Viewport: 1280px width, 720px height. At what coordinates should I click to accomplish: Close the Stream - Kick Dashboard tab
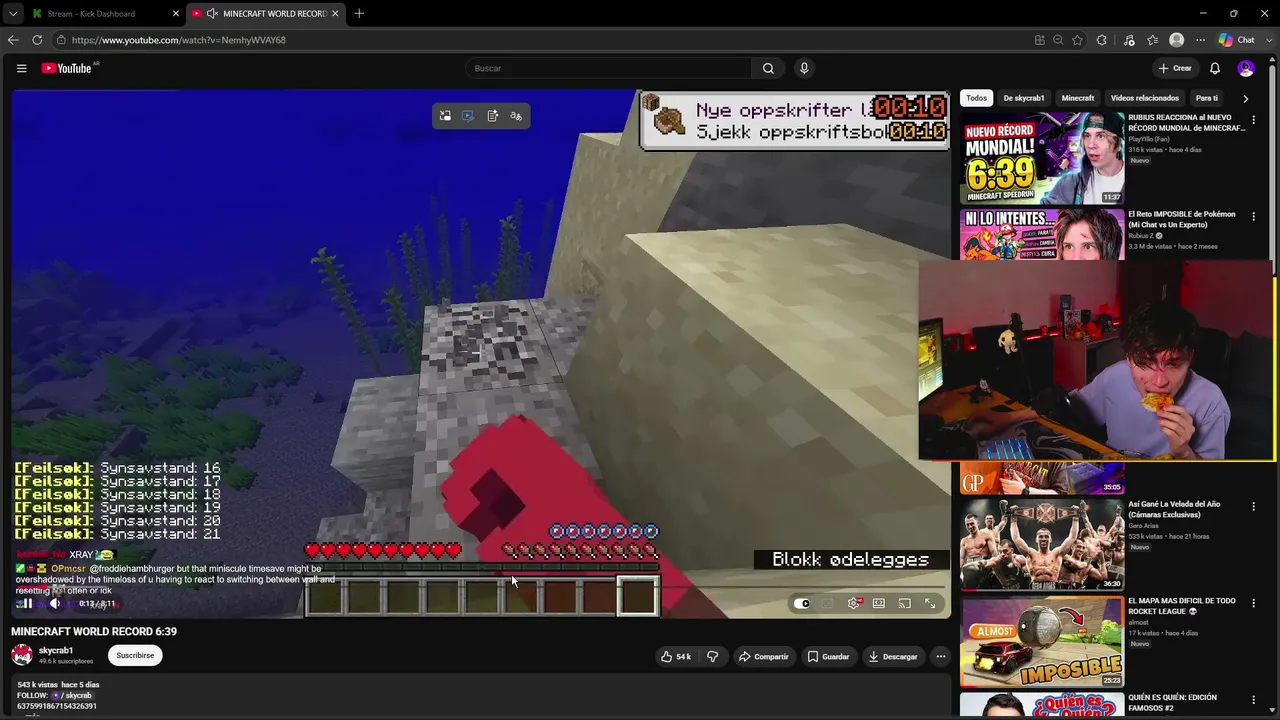(176, 13)
